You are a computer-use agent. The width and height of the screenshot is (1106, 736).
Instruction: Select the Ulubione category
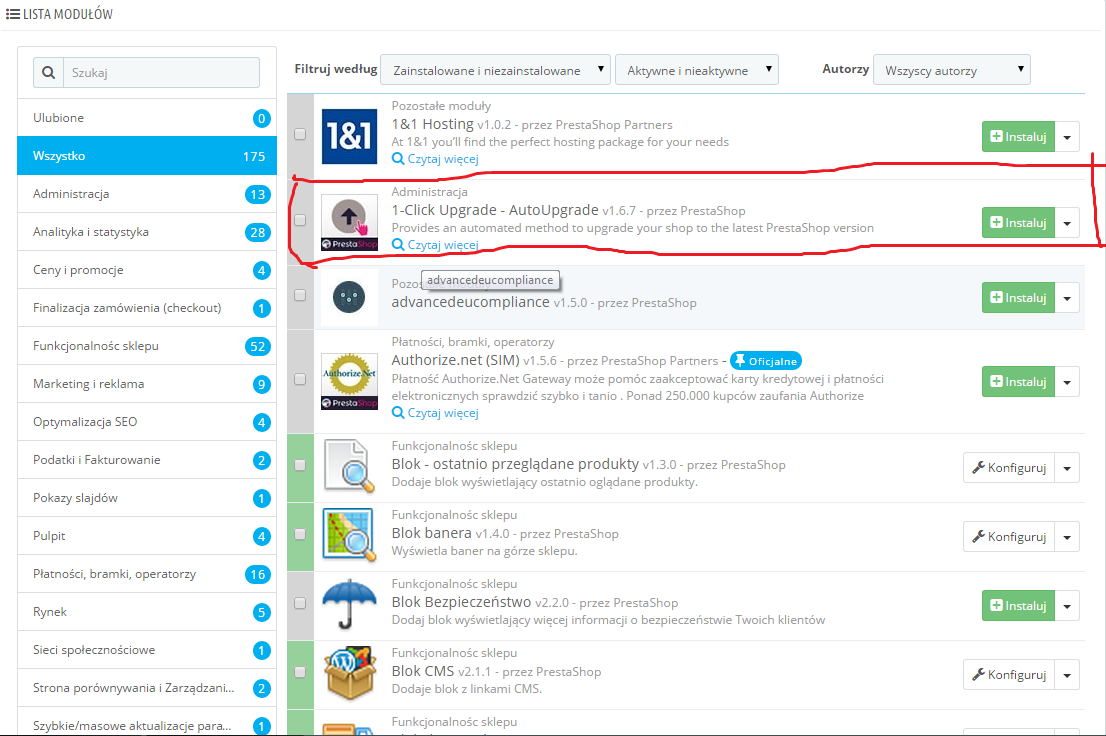pos(147,118)
